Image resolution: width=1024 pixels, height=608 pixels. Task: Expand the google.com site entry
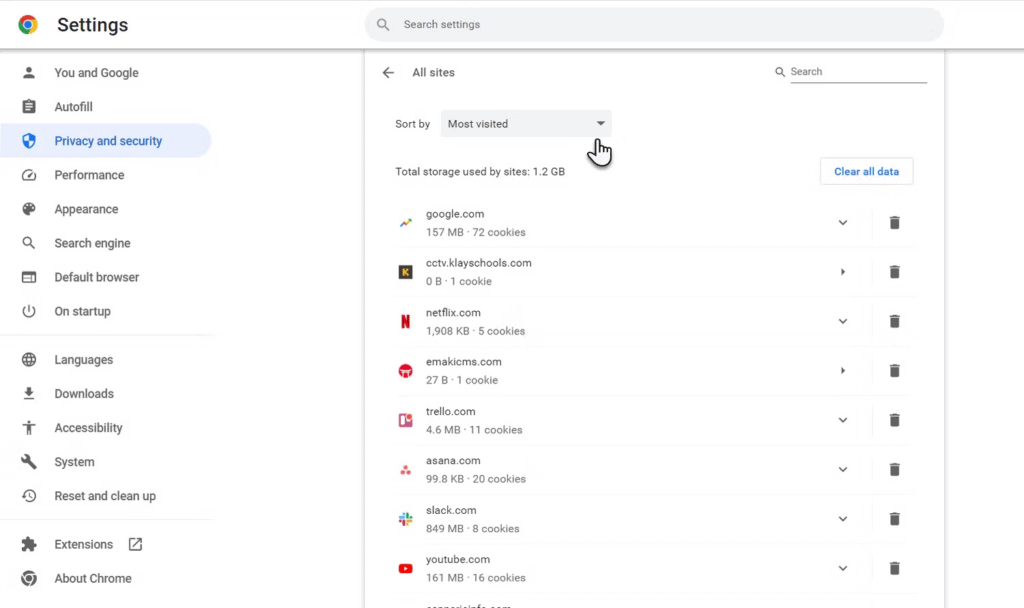pyautogui.click(x=842, y=223)
